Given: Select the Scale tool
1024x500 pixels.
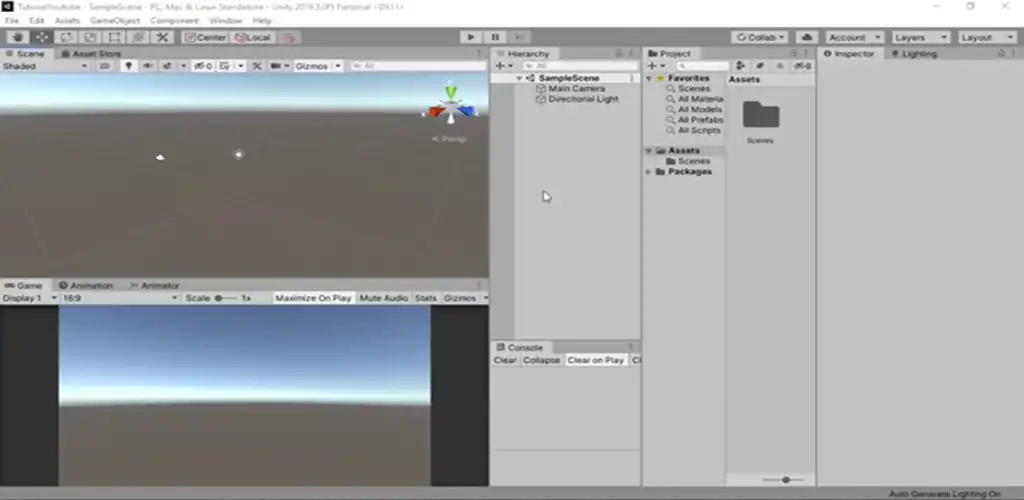Looking at the screenshot, I should tap(90, 37).
